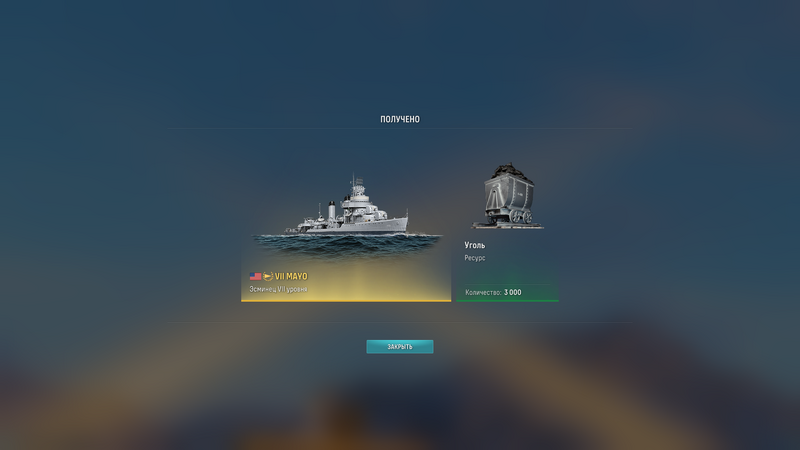The image size is (800, 450).
Task: Select the coal cart reward image
Action: tap(508, 195)
